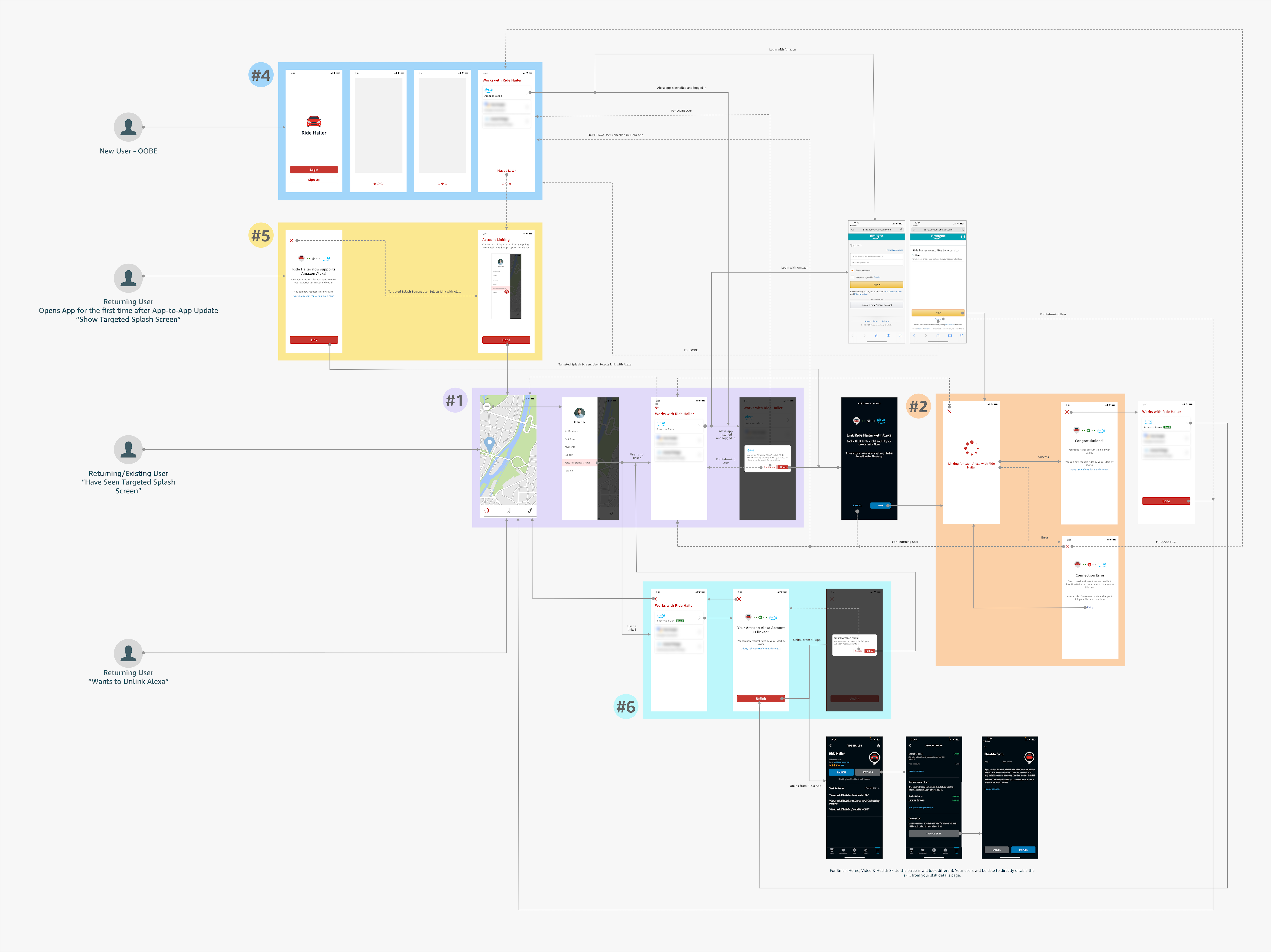Select Past Trips in John Doe's side menu

[x=569, y=439]
